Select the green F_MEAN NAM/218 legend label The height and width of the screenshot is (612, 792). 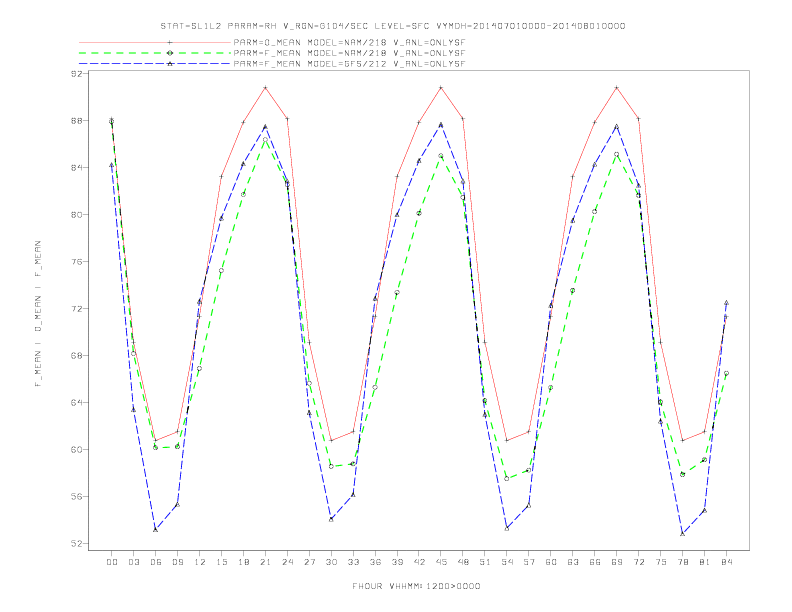[349, 53]
